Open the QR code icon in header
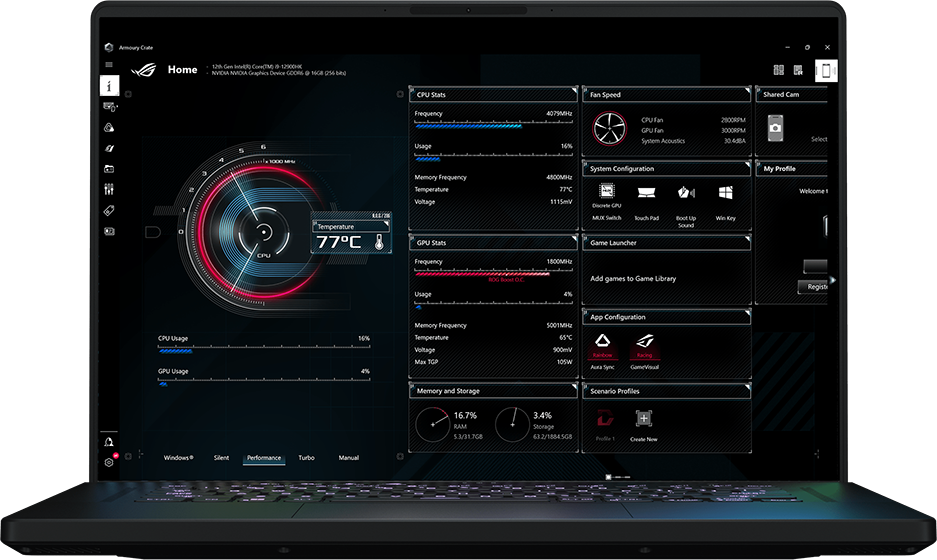Image resolution: width=937 pixels, height=560 pixels. (798, 71)
